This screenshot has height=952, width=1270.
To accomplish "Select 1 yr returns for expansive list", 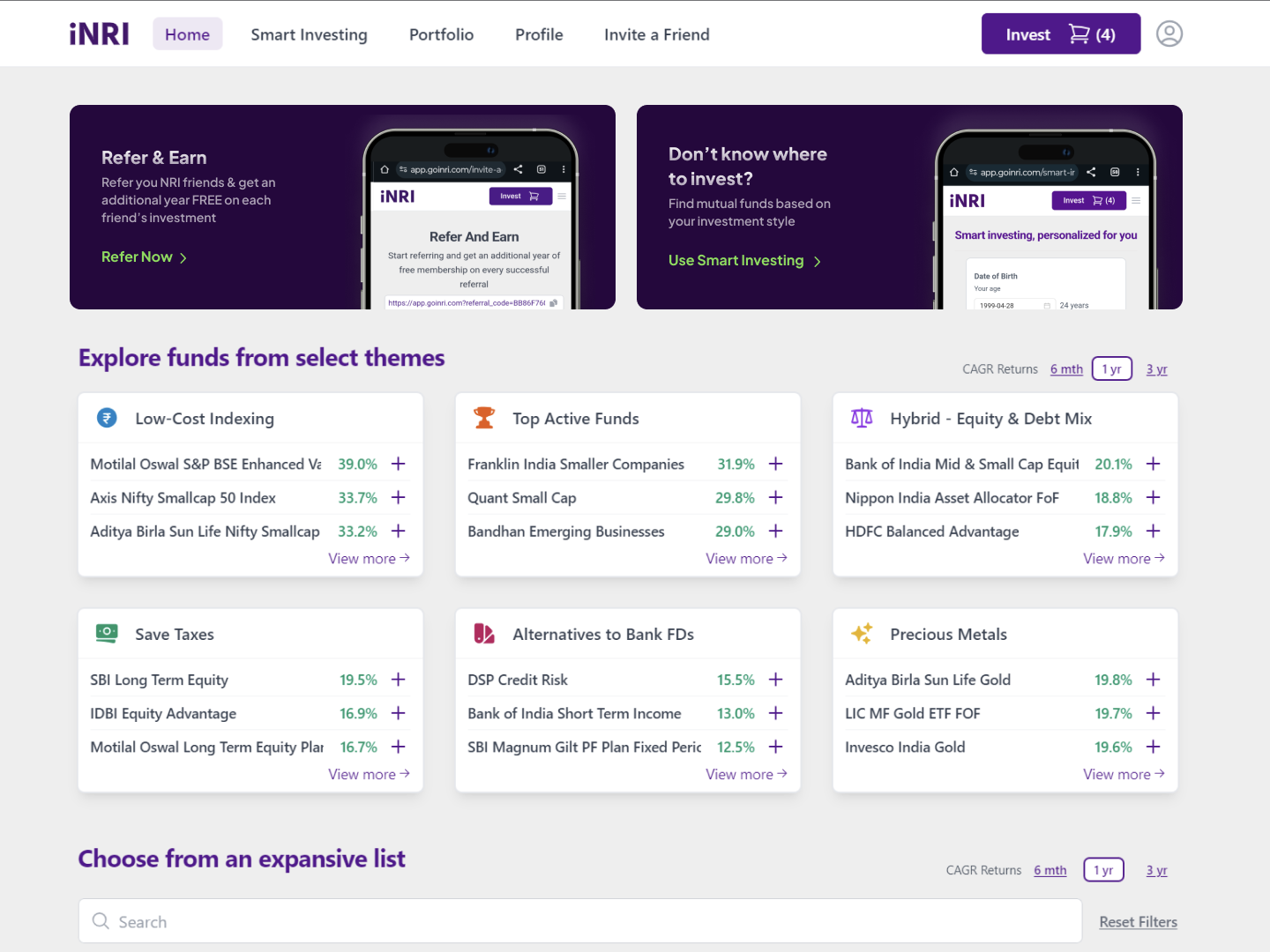I will [1103, 870].
